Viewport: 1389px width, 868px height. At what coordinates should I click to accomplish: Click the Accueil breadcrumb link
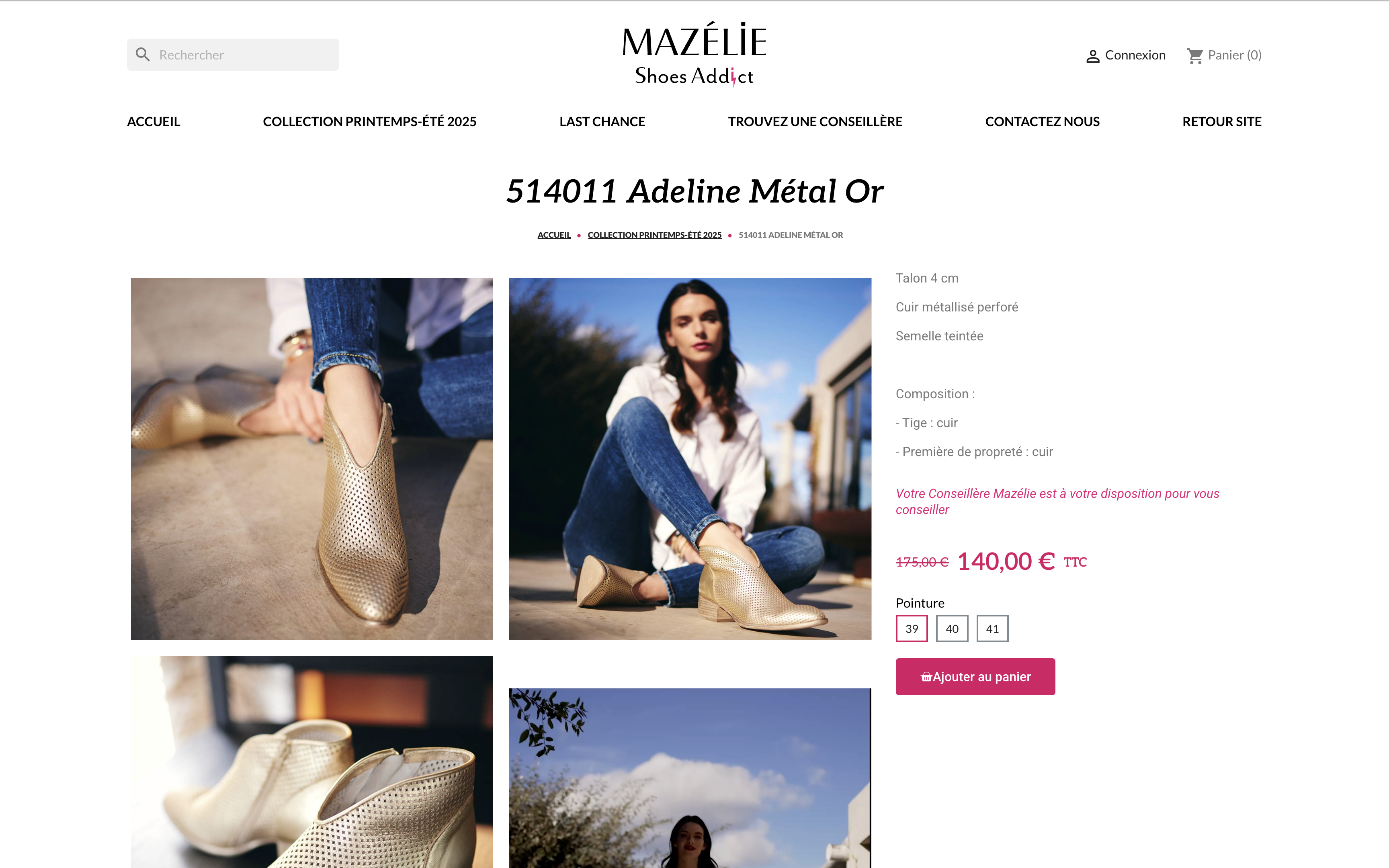pos(554,235)
